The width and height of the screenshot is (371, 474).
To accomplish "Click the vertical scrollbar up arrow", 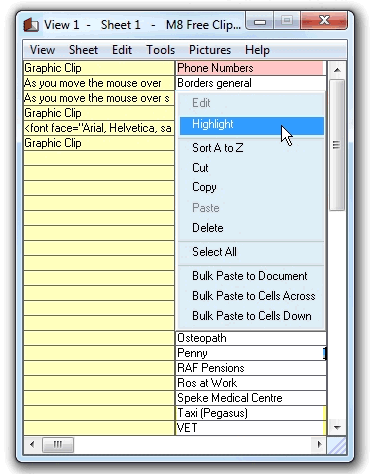I will pyautogui.click(x=337, y=70).
